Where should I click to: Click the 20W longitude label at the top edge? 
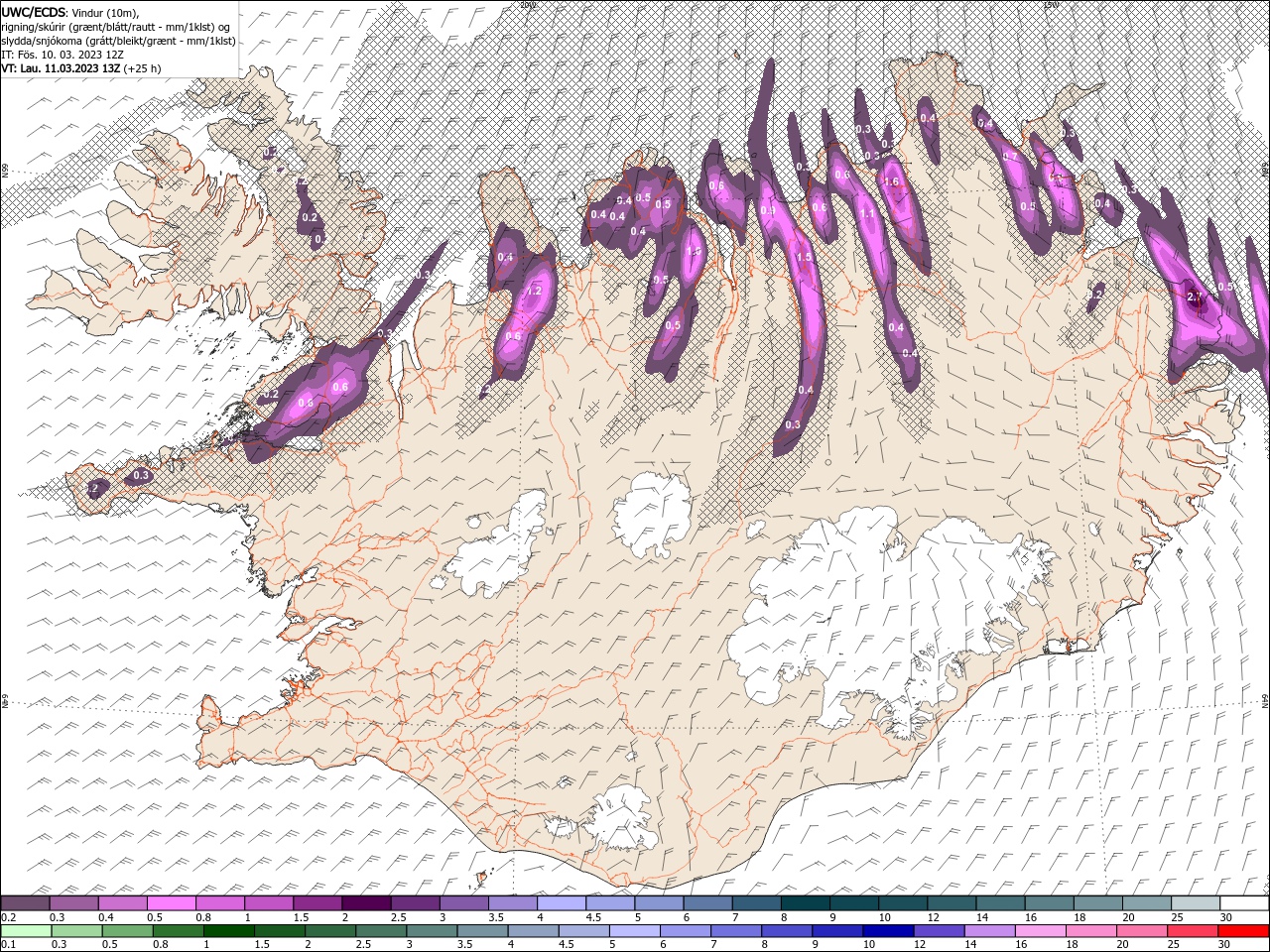pos(527,5)
